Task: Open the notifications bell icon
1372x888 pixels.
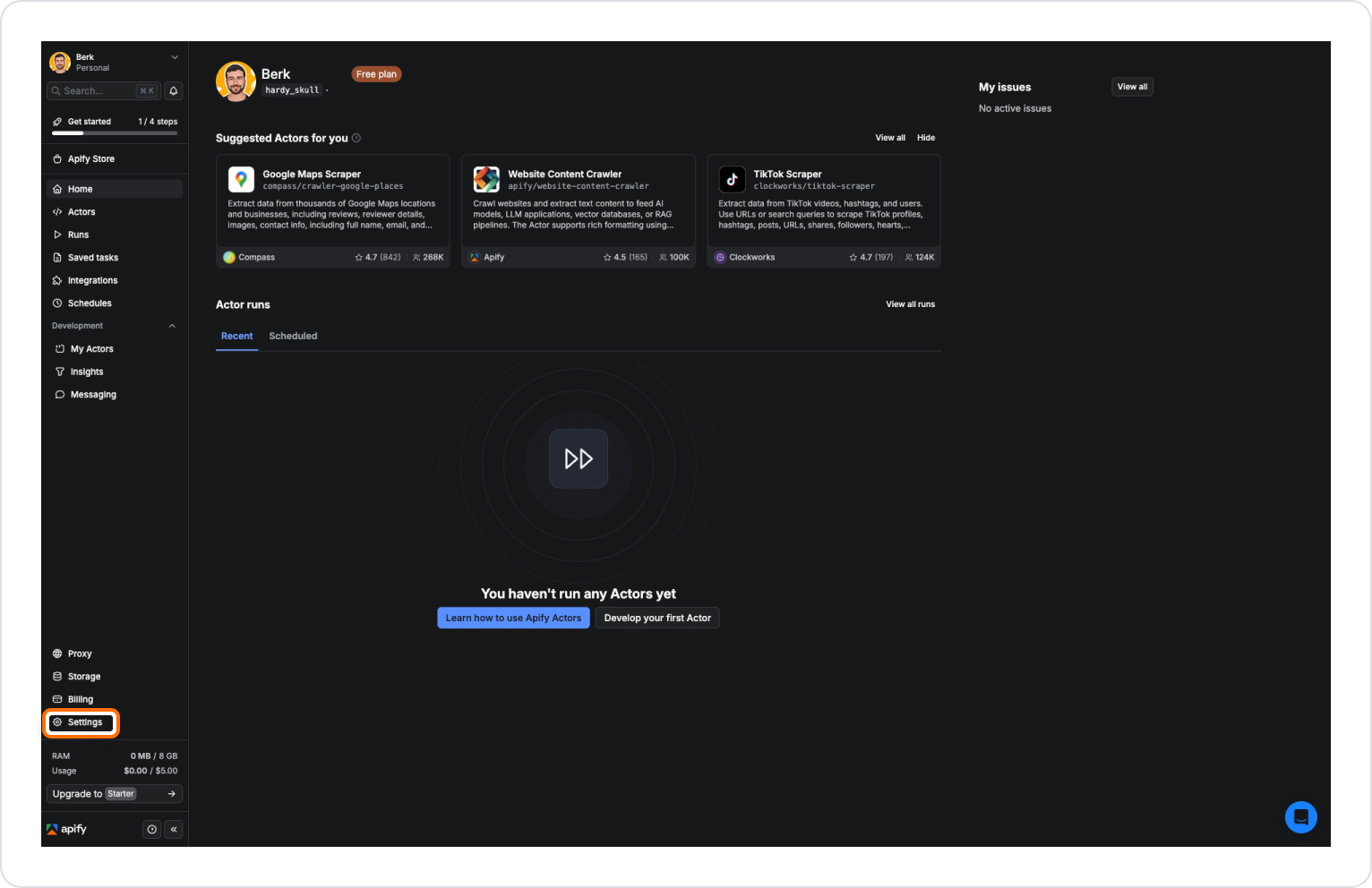Action: 174,90
